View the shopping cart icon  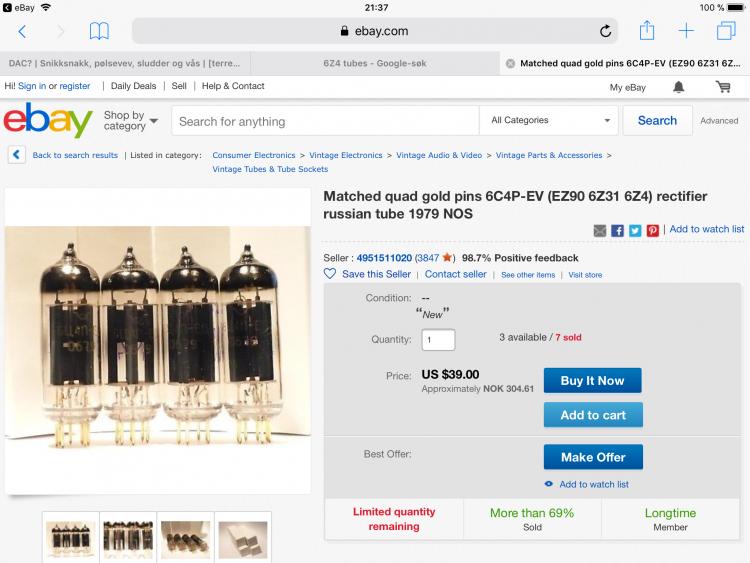click(x=723, y=87)
